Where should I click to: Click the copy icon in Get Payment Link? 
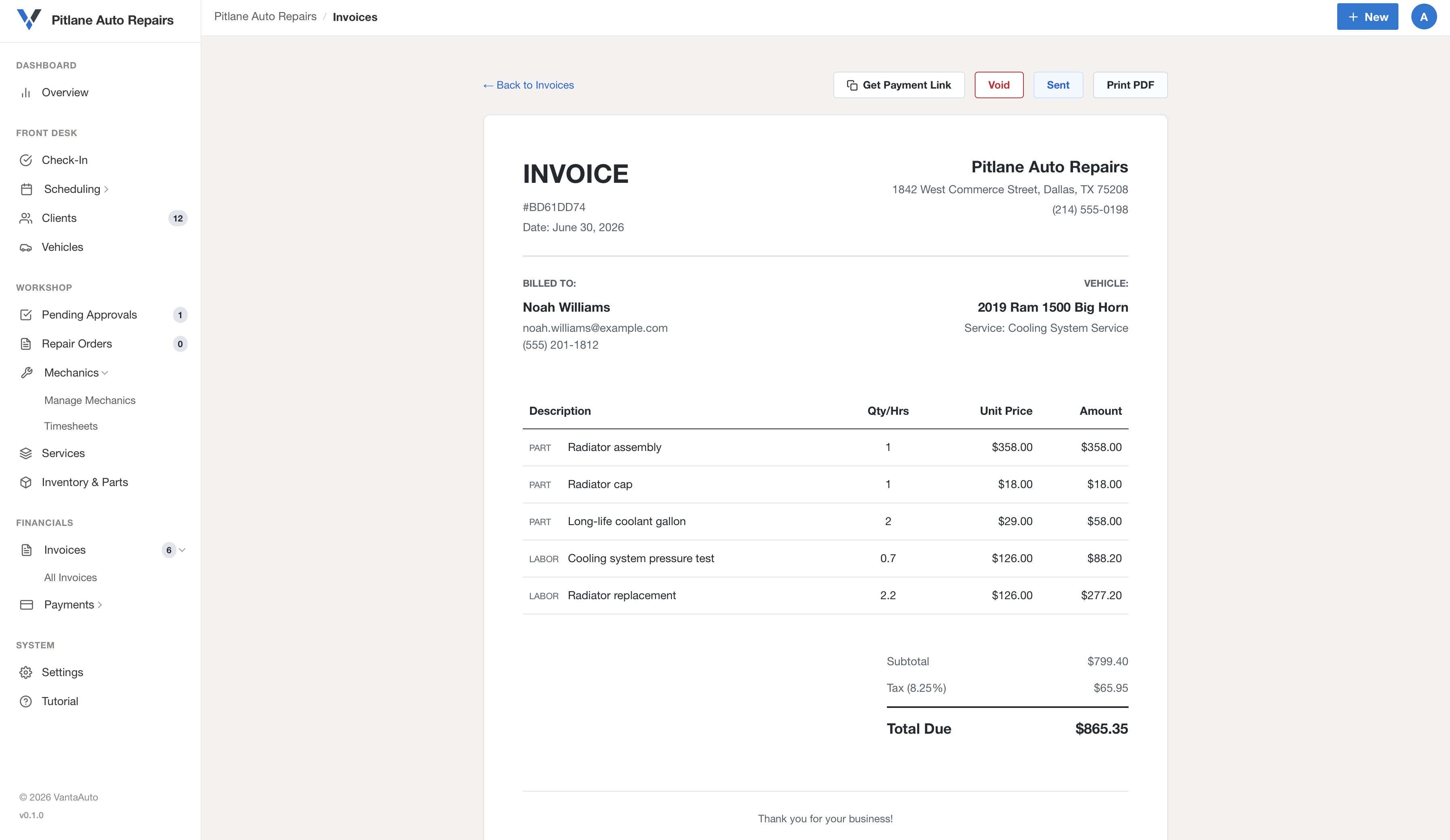click(852, 85)
